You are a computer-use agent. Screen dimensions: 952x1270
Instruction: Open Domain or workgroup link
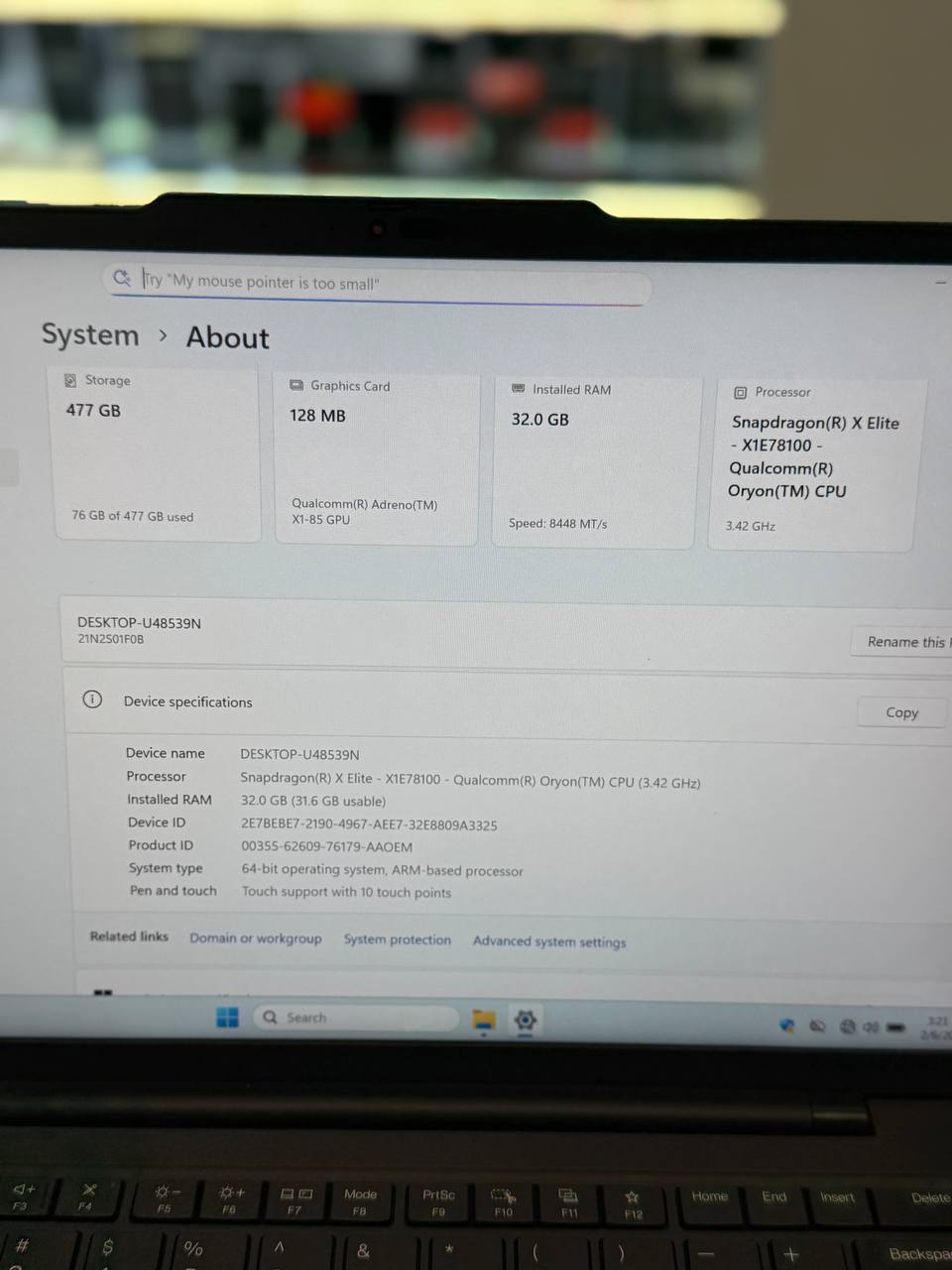pos(256,939)
